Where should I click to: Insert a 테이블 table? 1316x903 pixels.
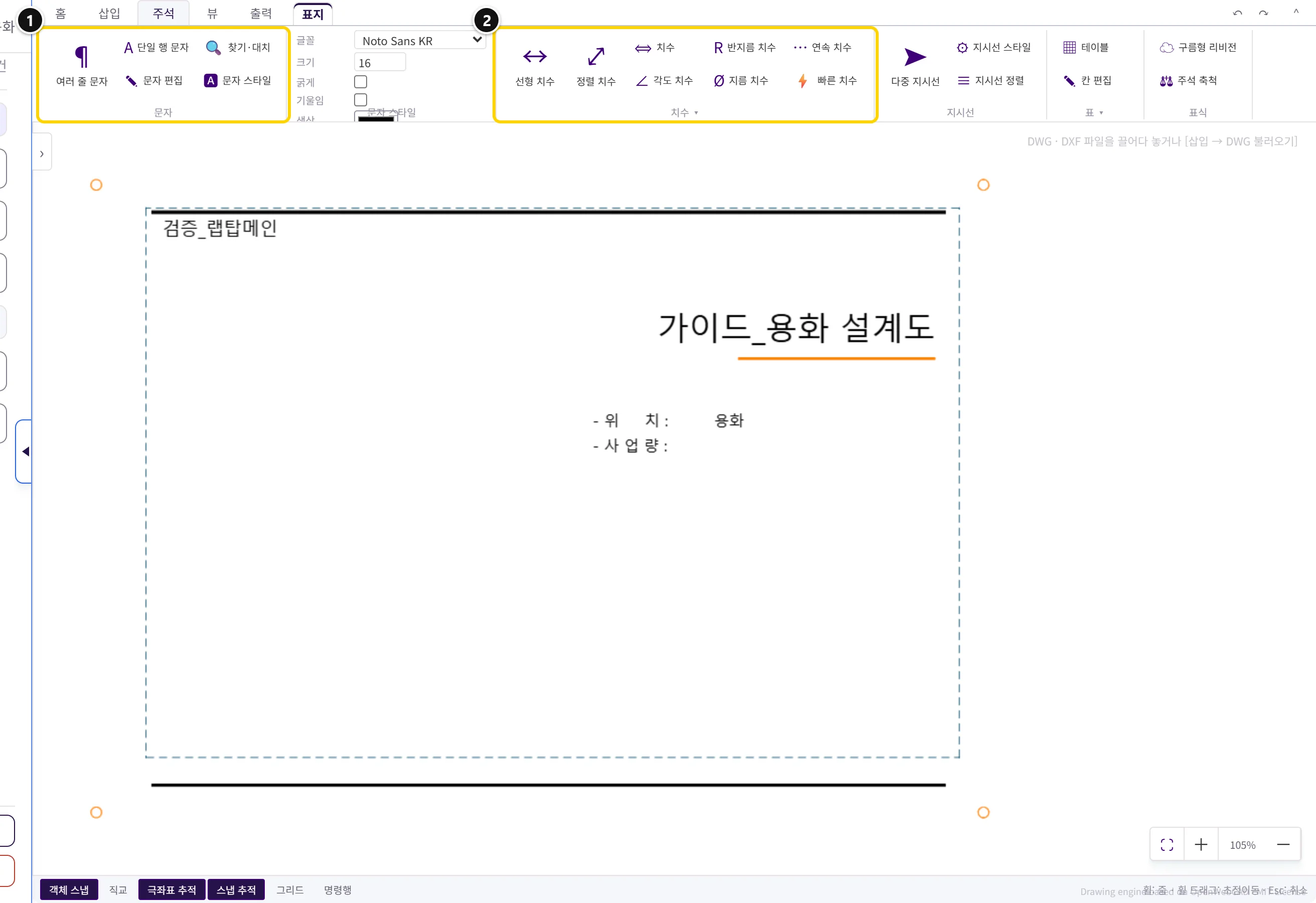pyautogui.click(x=1085, y=48)
